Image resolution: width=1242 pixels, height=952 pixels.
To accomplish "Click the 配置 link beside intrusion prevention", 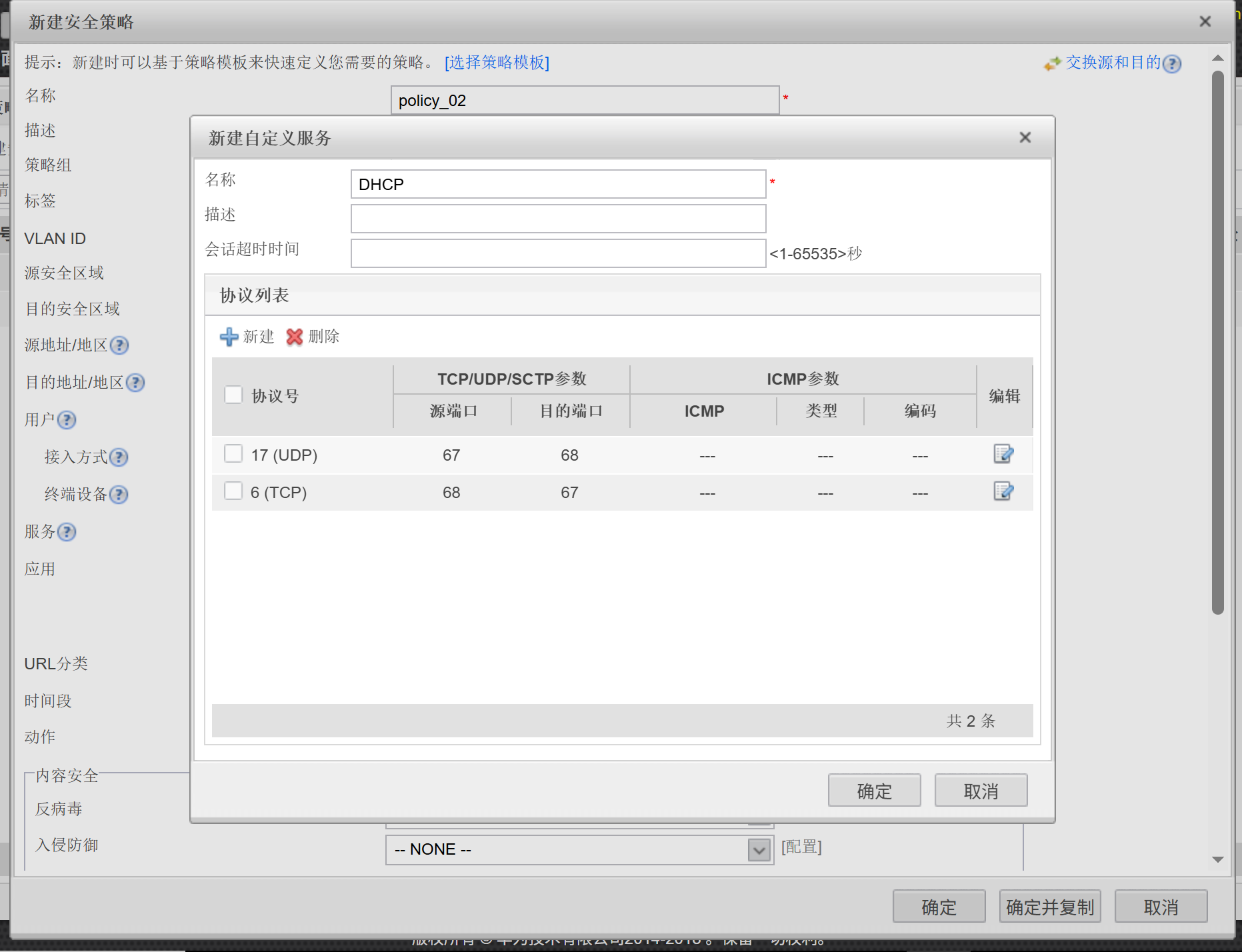I will [x=801, y=847].
